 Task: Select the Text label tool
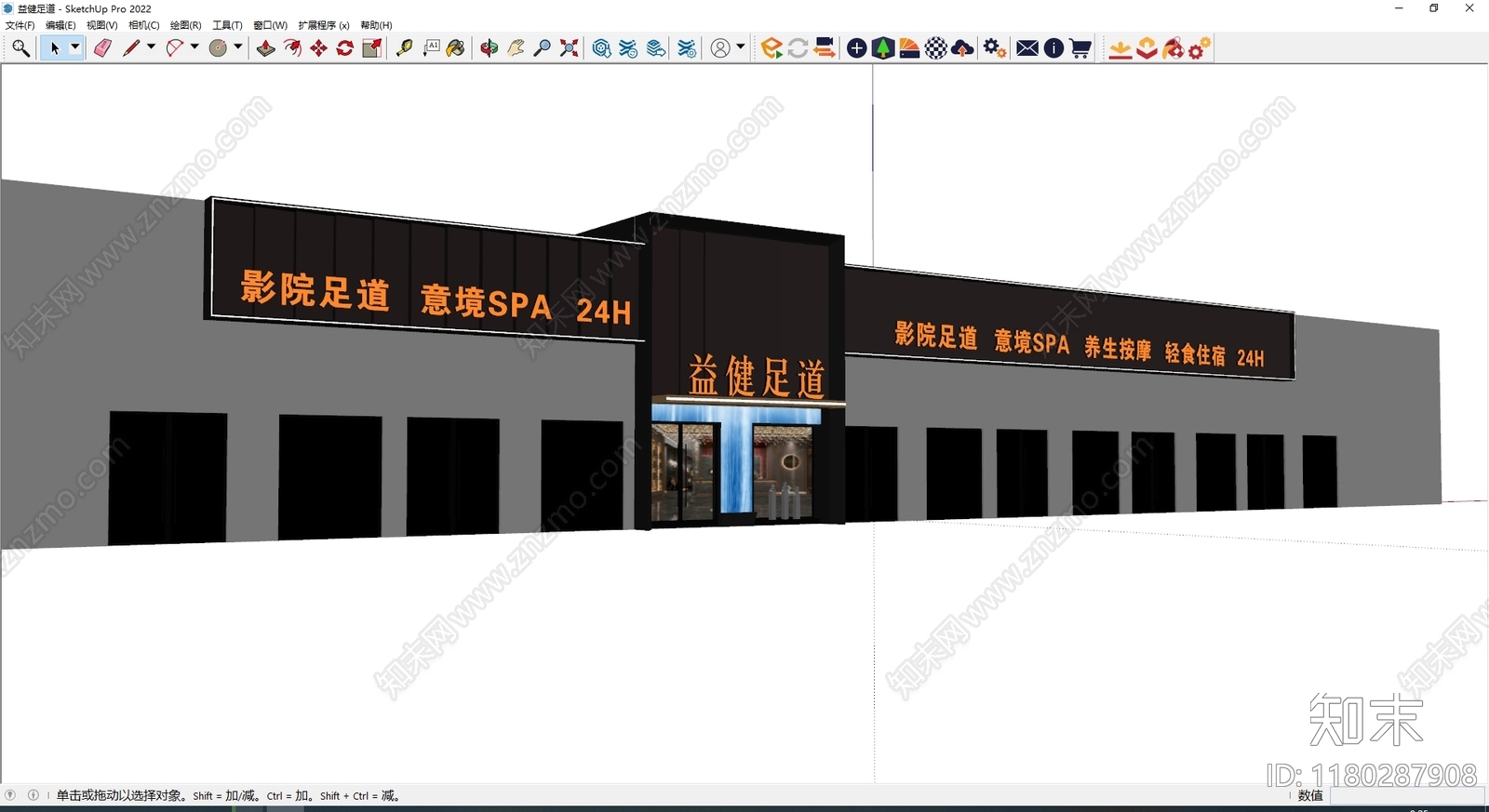pos(431,48)
